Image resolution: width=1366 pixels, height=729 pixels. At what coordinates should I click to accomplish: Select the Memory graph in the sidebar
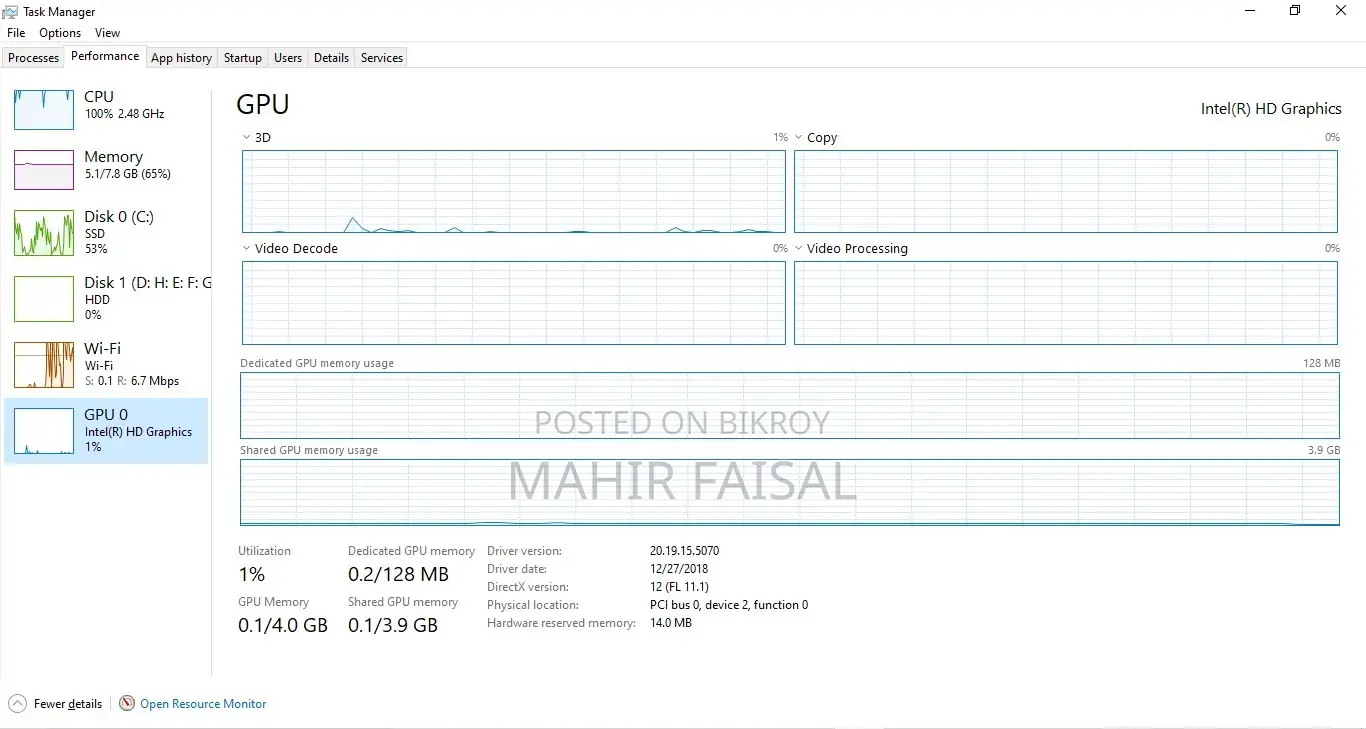click(44, 170)
